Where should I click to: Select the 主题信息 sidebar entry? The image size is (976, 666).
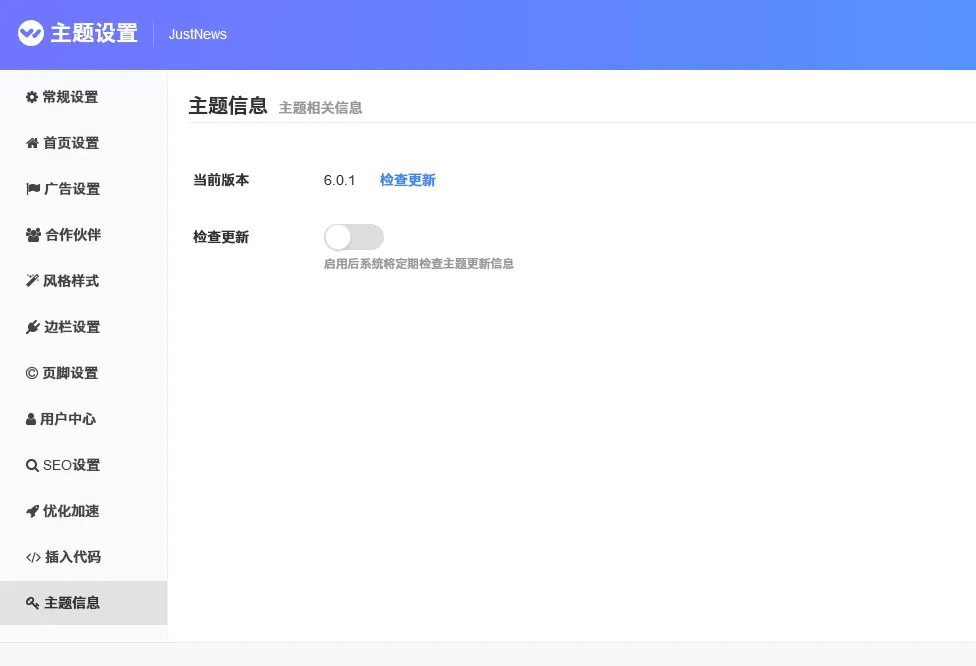(x=71, y=603)
